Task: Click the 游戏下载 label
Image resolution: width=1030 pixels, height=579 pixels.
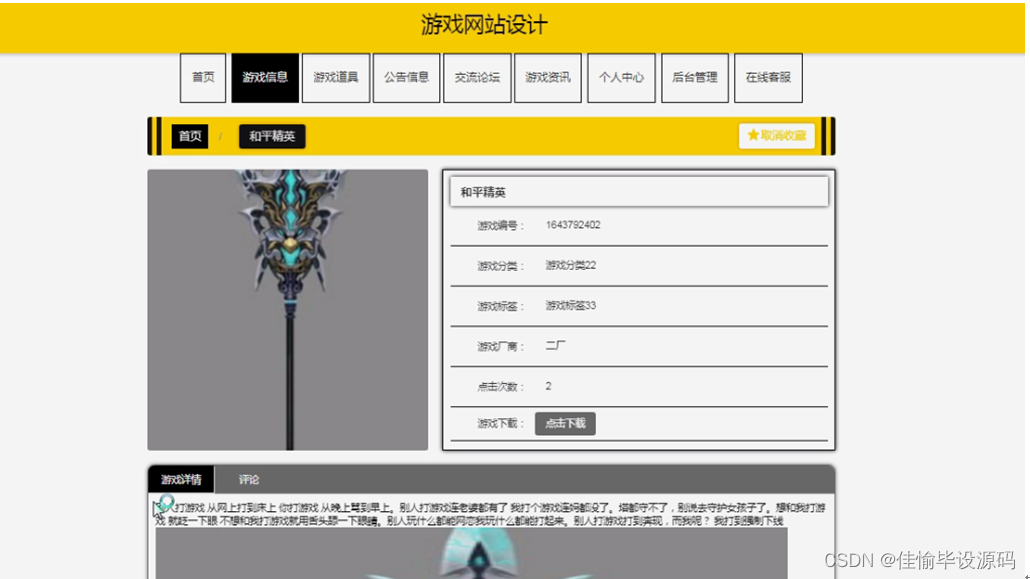Action: pos(501,423)
